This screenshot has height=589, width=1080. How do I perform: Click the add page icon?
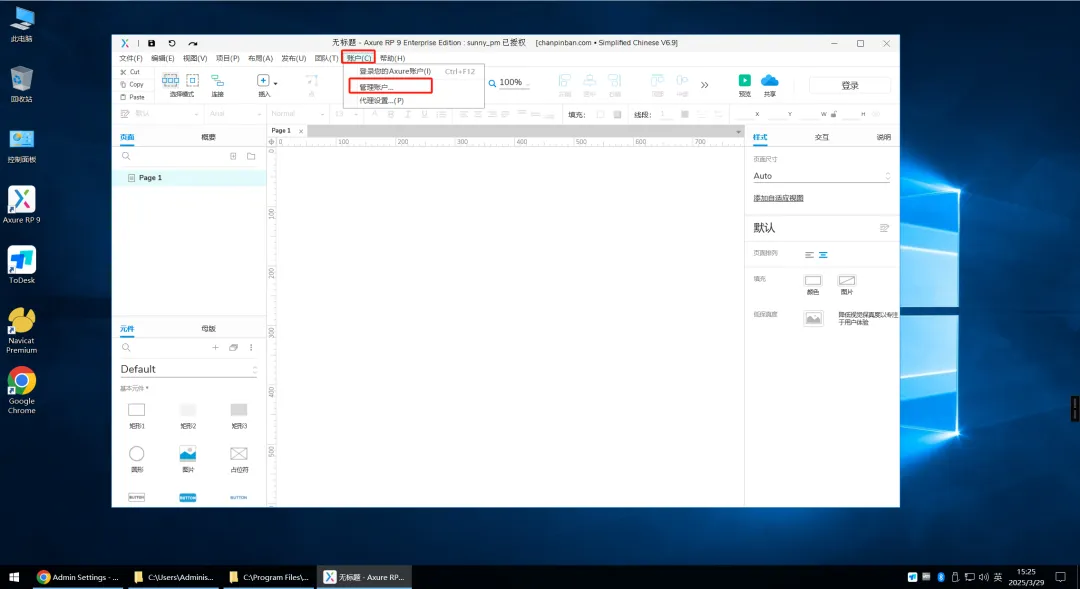(233, 156)
